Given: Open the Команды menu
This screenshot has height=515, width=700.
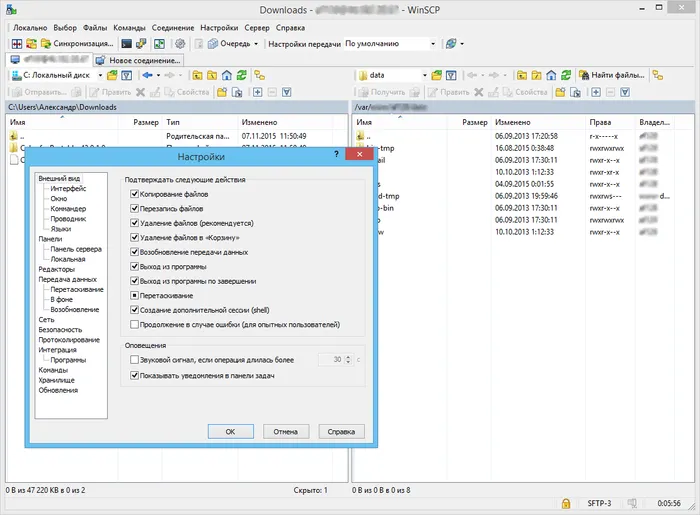Looking at the screenshot, I should [129, 28].
